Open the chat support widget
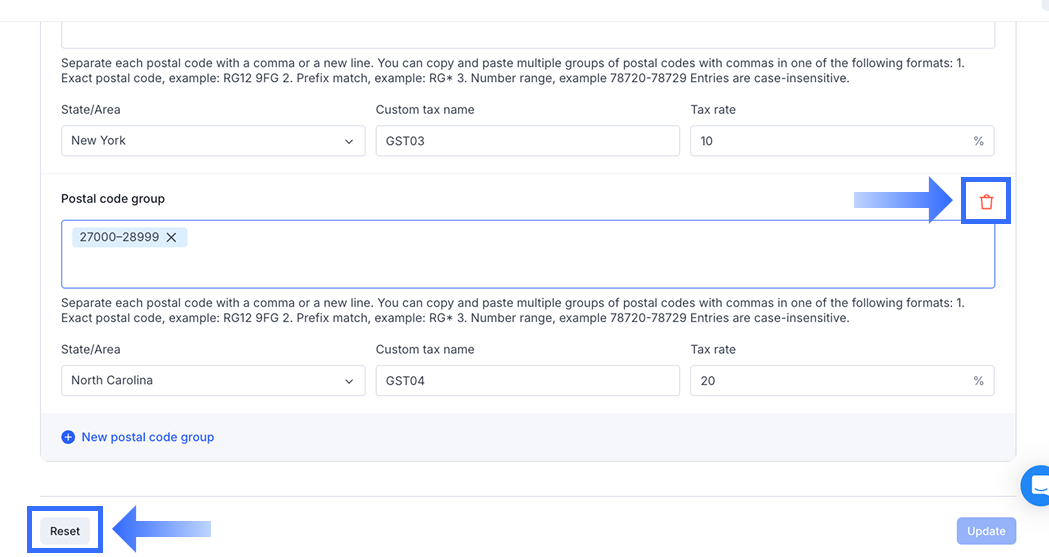The image size is (1049, 557). point(1038,485)
